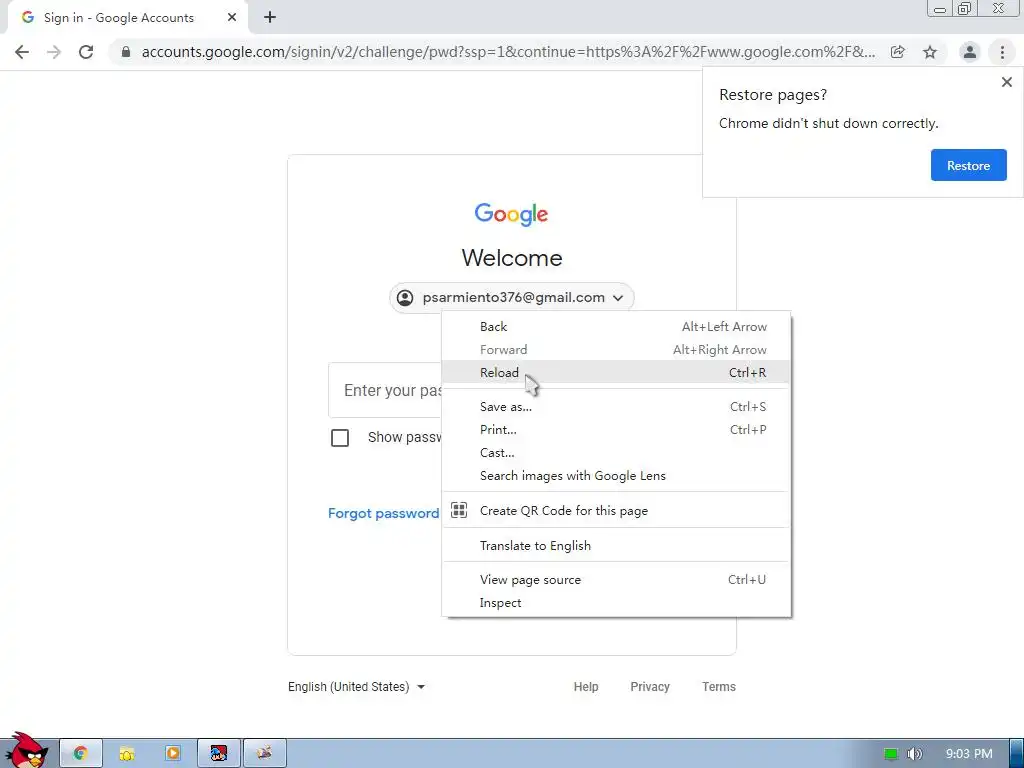
Task: Click the Enter your password field
Action: (x=385, y=390)
